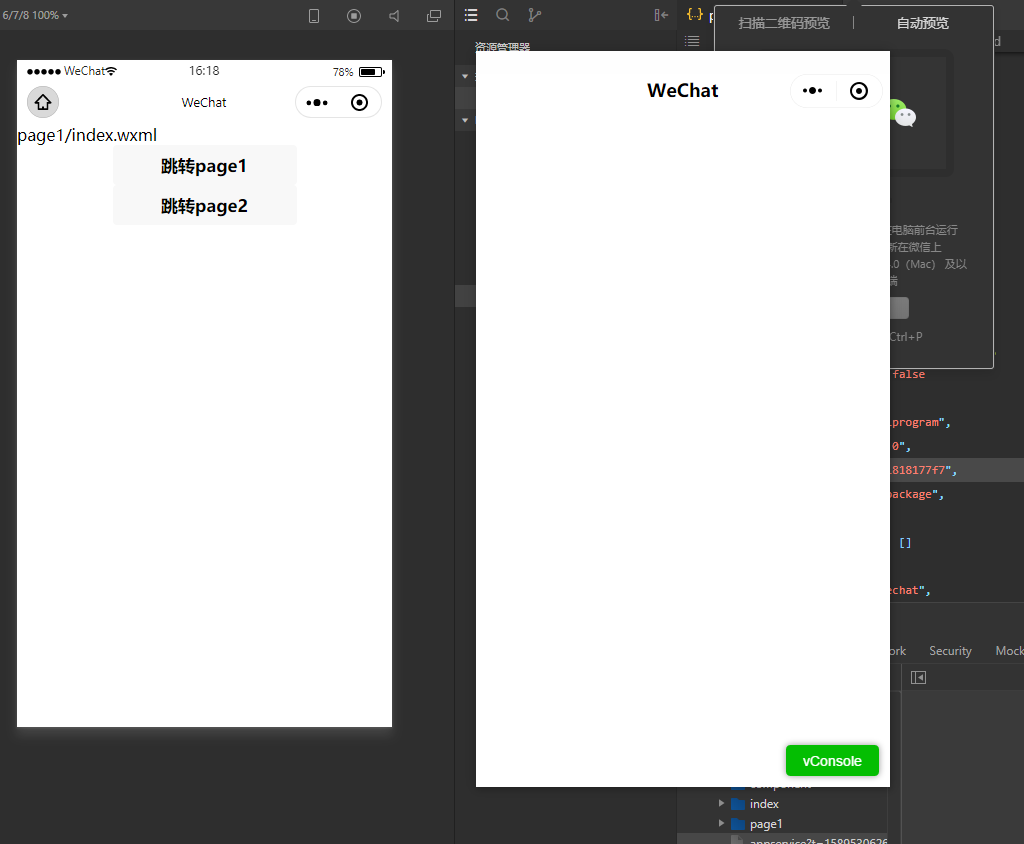Click the home button in simulator navigation bar

(x=43, y=103)
